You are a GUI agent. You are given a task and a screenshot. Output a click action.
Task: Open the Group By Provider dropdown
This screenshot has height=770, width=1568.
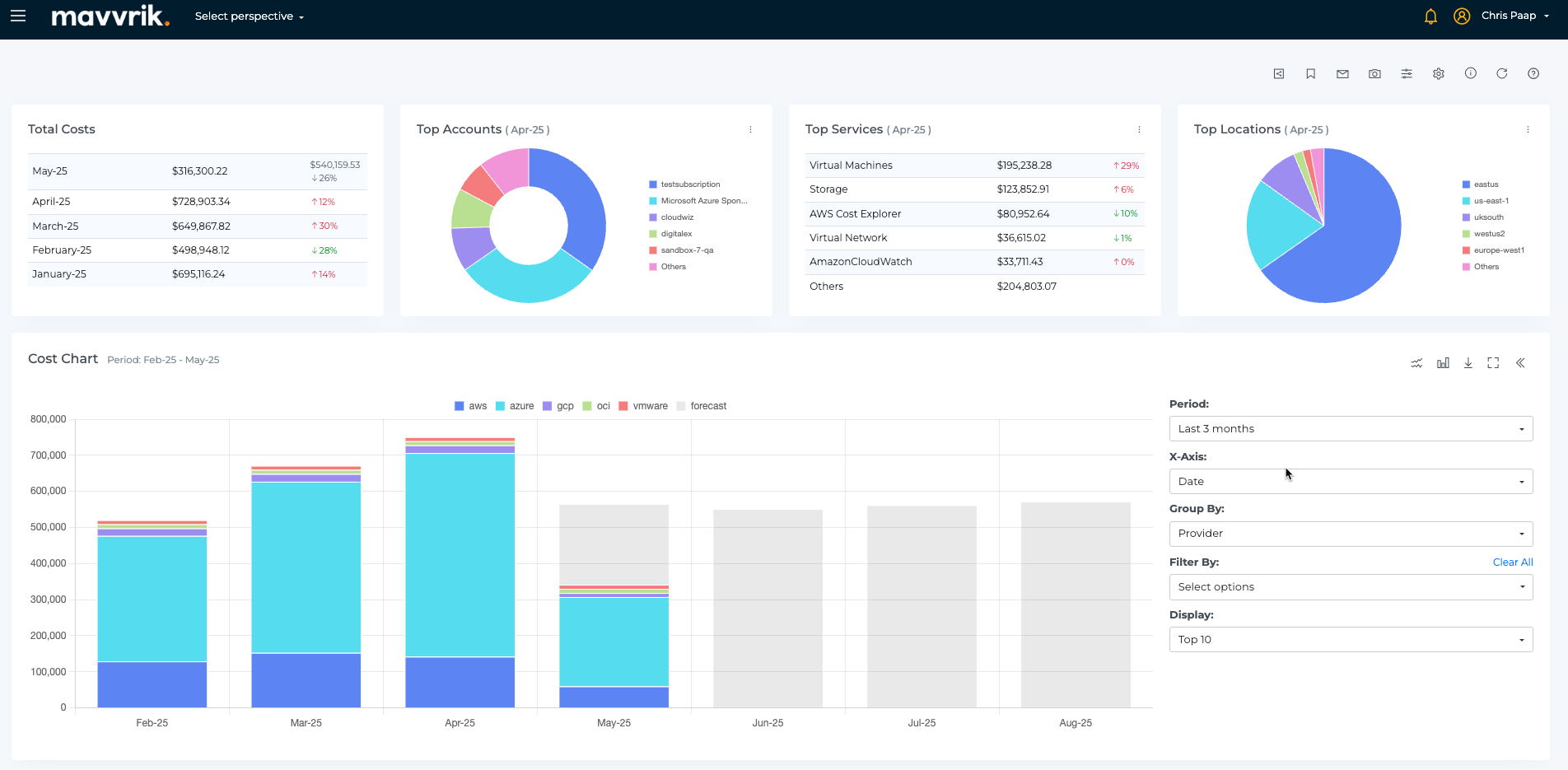[x=1351, y=534]
